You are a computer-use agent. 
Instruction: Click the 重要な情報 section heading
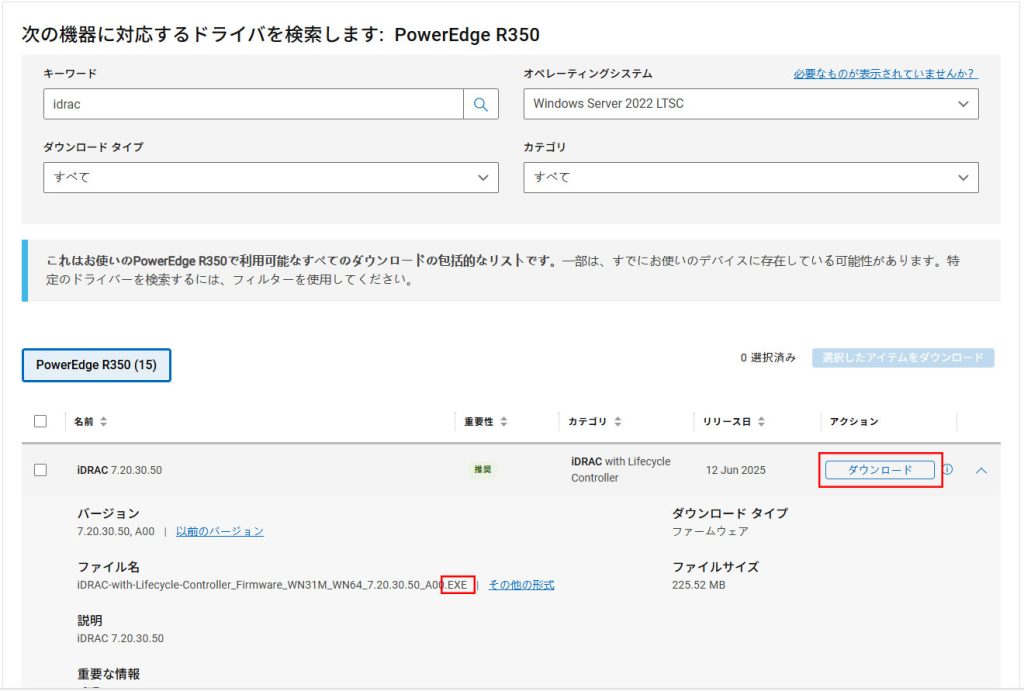tap(108, 674)
